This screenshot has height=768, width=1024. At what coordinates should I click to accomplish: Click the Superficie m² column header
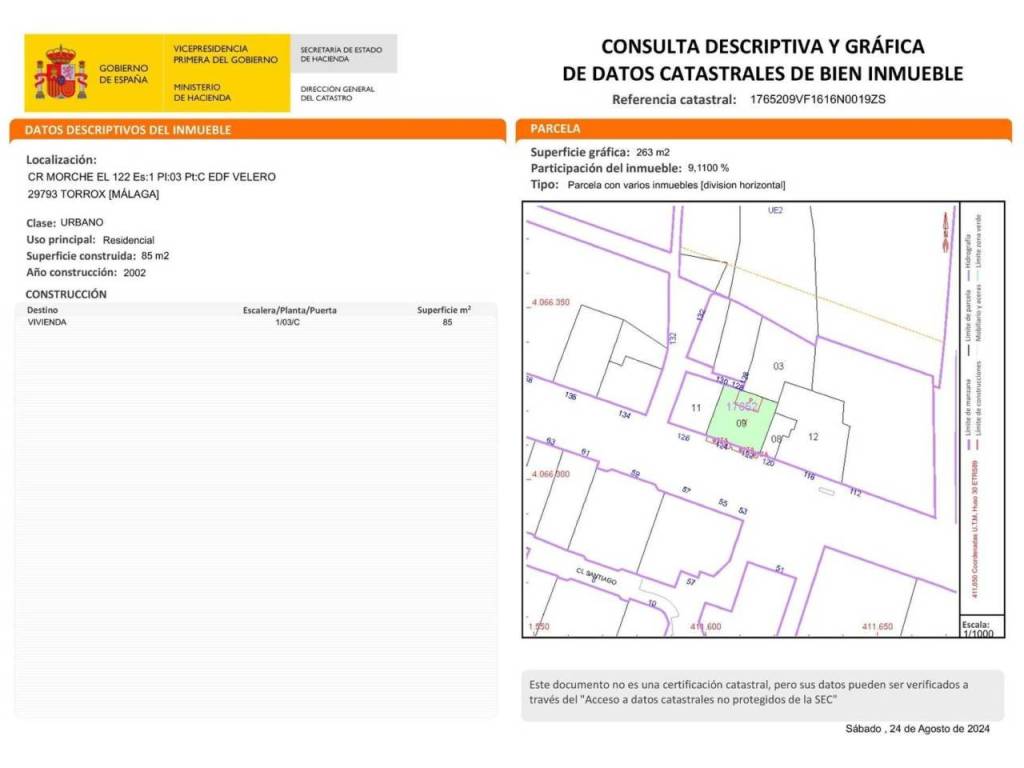point(443,310)
